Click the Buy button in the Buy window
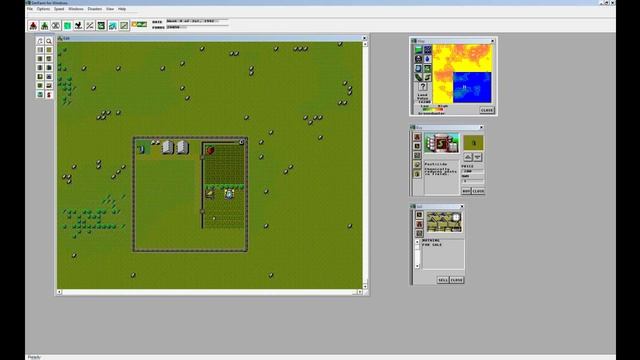 pos(466,191)
